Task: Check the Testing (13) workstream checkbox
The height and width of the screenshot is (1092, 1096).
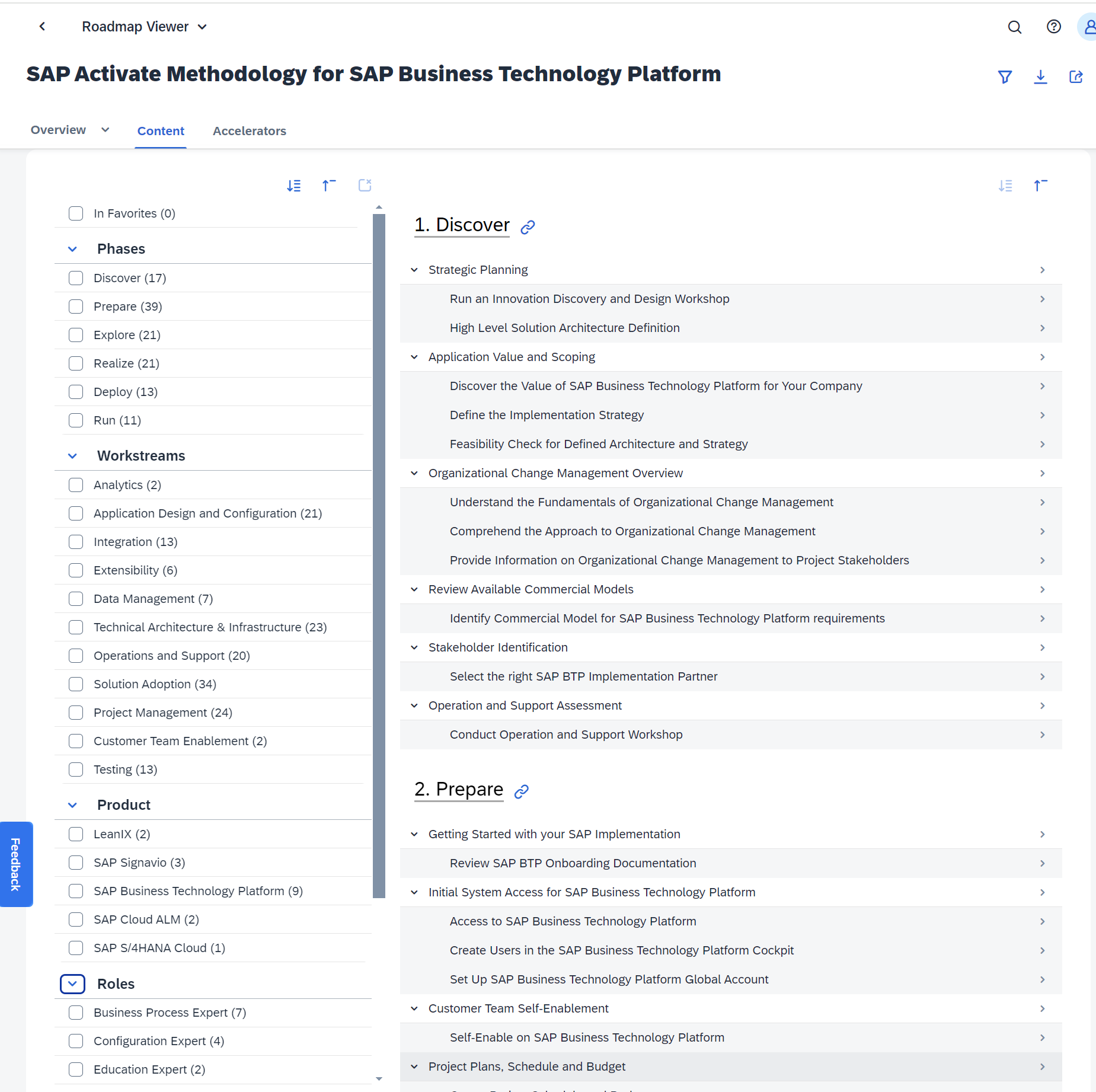Action: [x=76, y=769]
